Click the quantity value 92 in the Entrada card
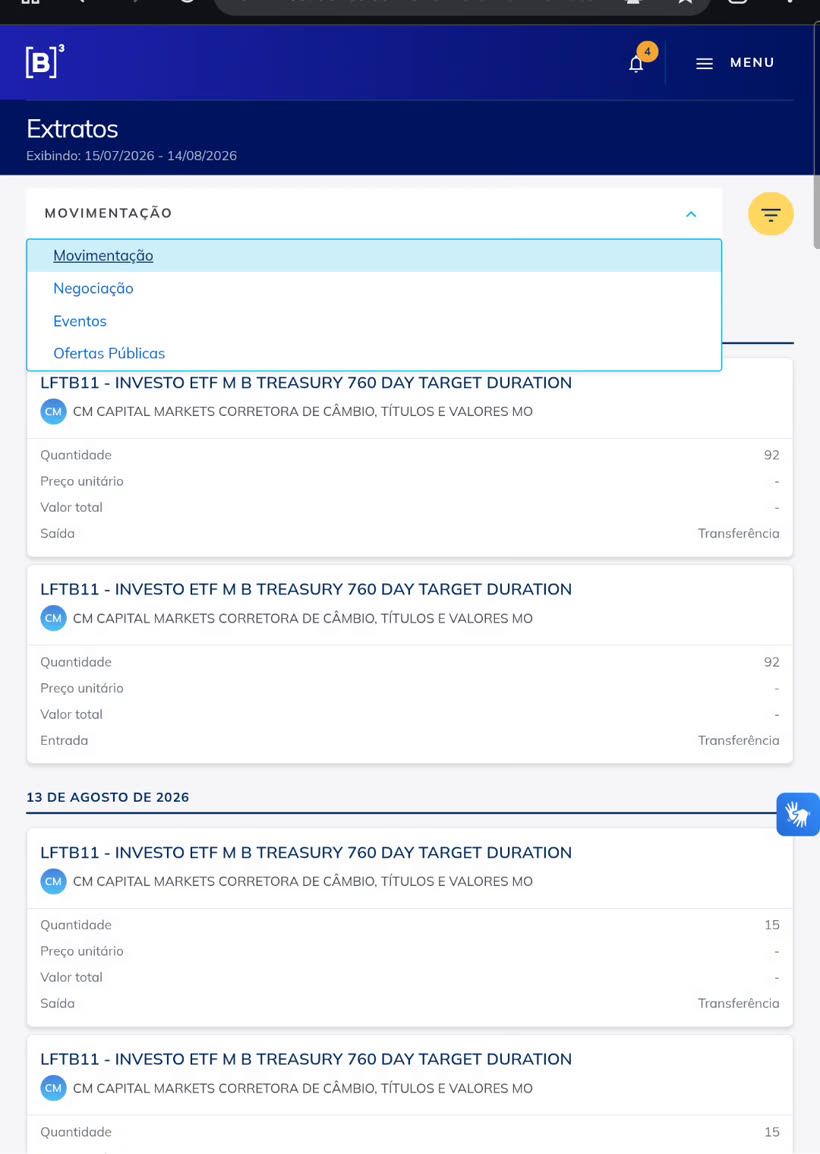 tap(771, 662)
